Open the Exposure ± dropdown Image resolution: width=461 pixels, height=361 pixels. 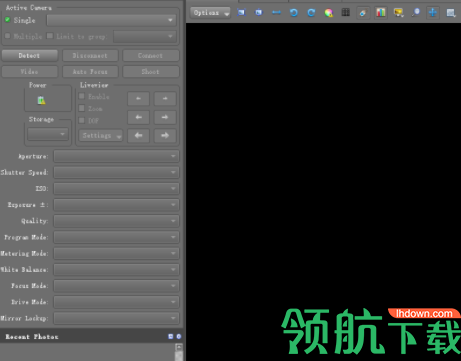pos(116,205)
